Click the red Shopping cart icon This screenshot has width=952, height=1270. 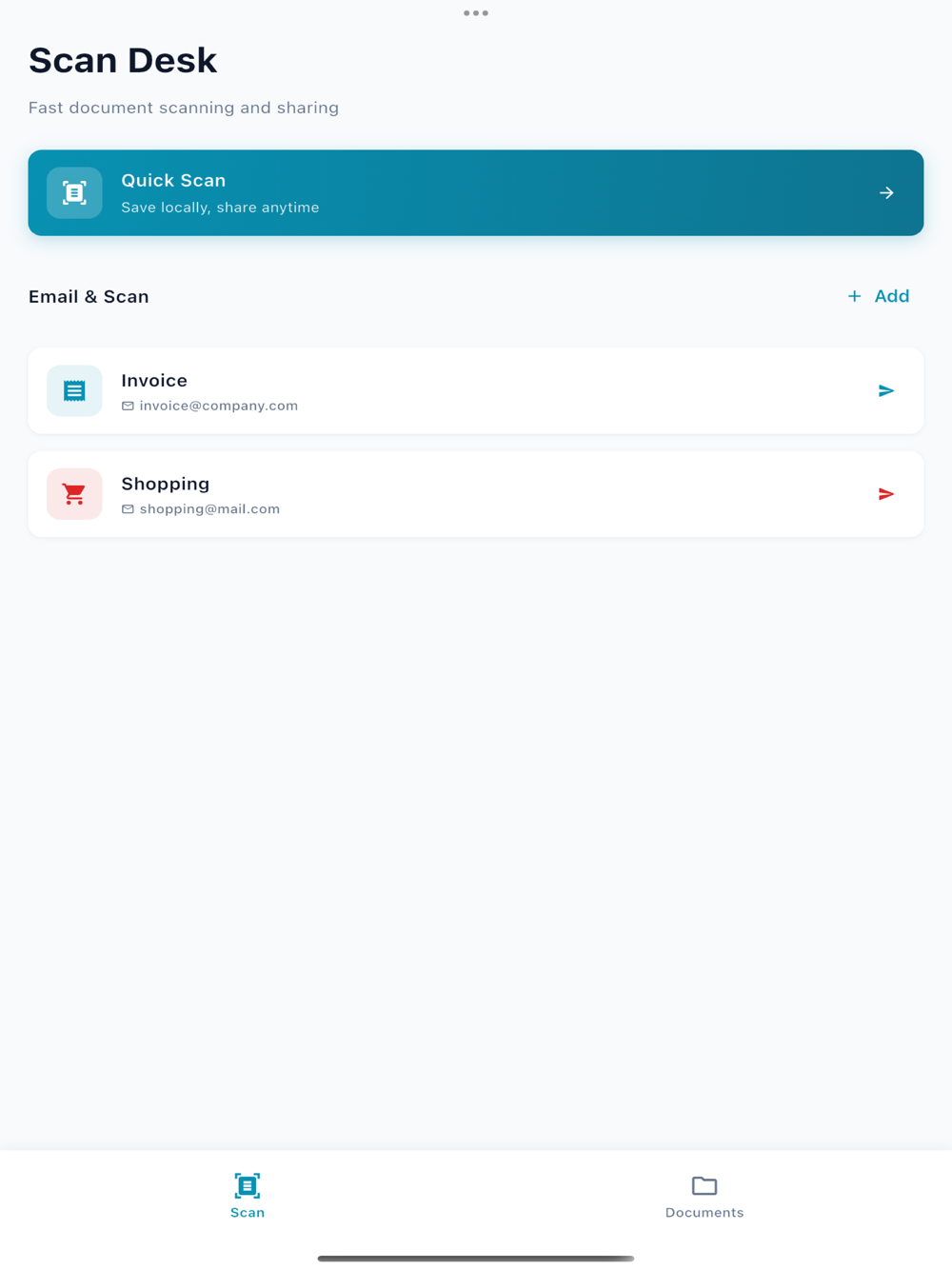point(74,494)
